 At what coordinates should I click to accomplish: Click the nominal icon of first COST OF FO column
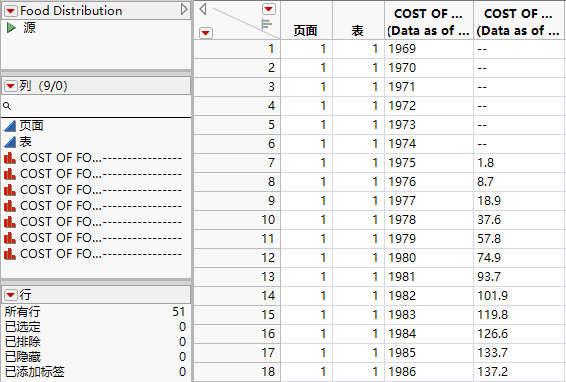point(10,158)
